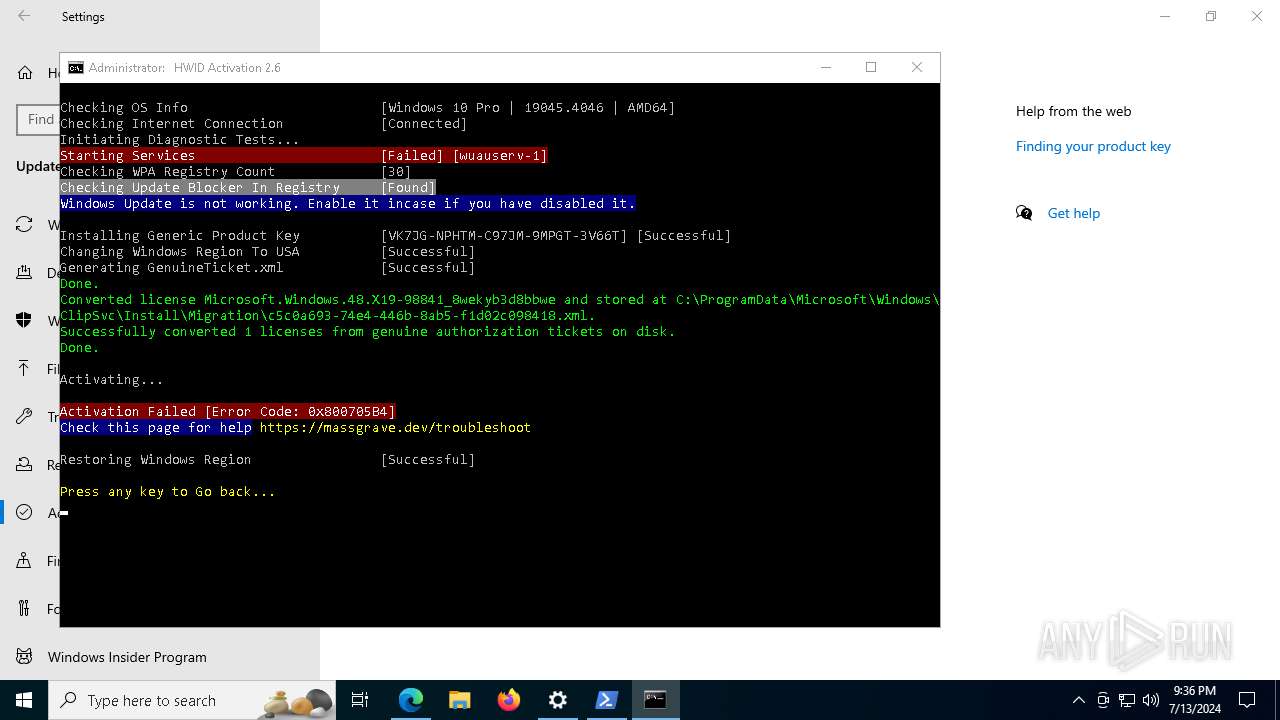Select the Activation checkmark icon
The width and height of the screenshot is (1280, 720).
click(25, 512)
